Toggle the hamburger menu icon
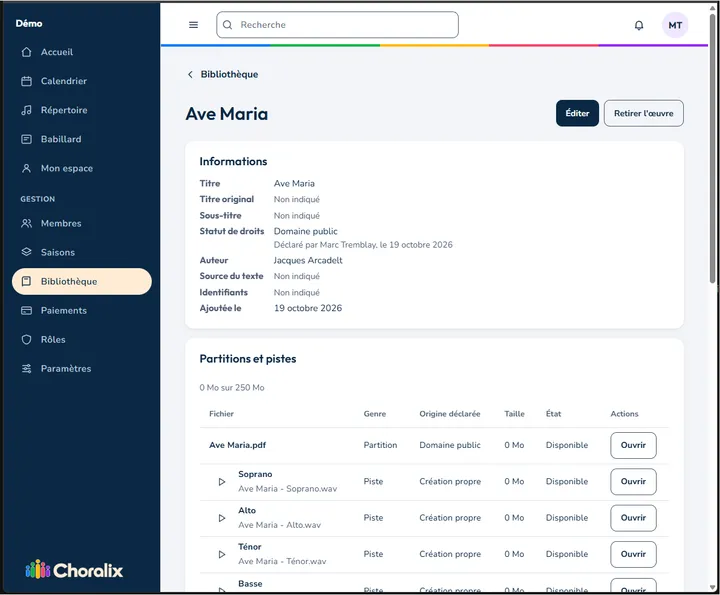The width and height of the screenshot is (720, 595). [194, 25]
